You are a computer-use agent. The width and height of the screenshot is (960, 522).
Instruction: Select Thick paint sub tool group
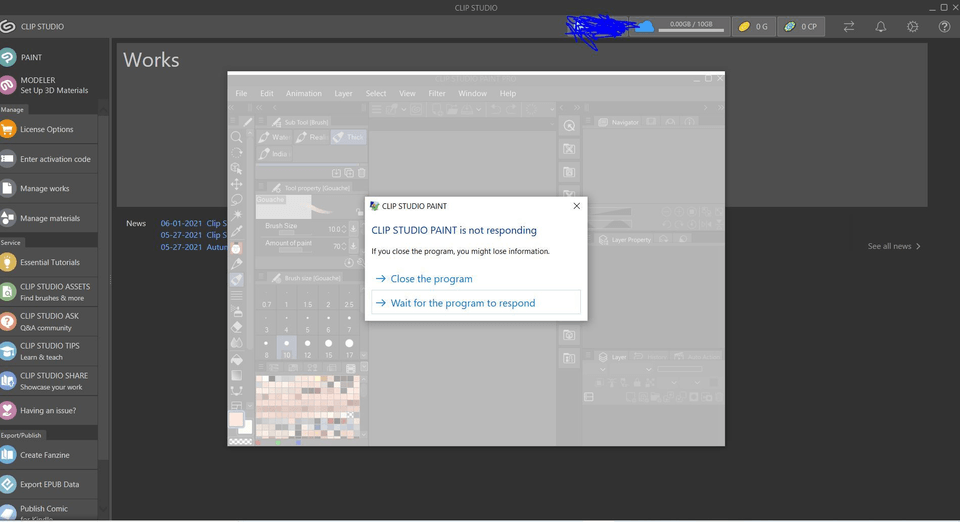click(x=348, y=137)
